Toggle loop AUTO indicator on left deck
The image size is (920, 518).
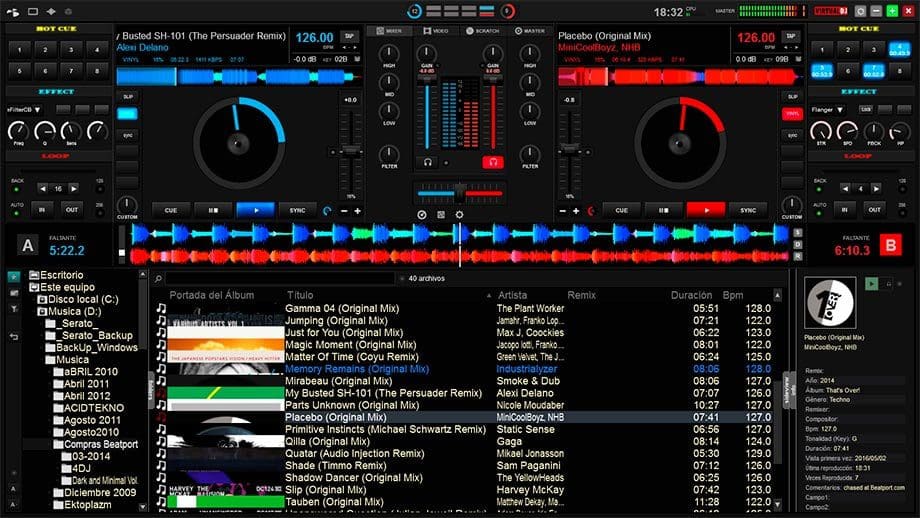pos(16,213)
